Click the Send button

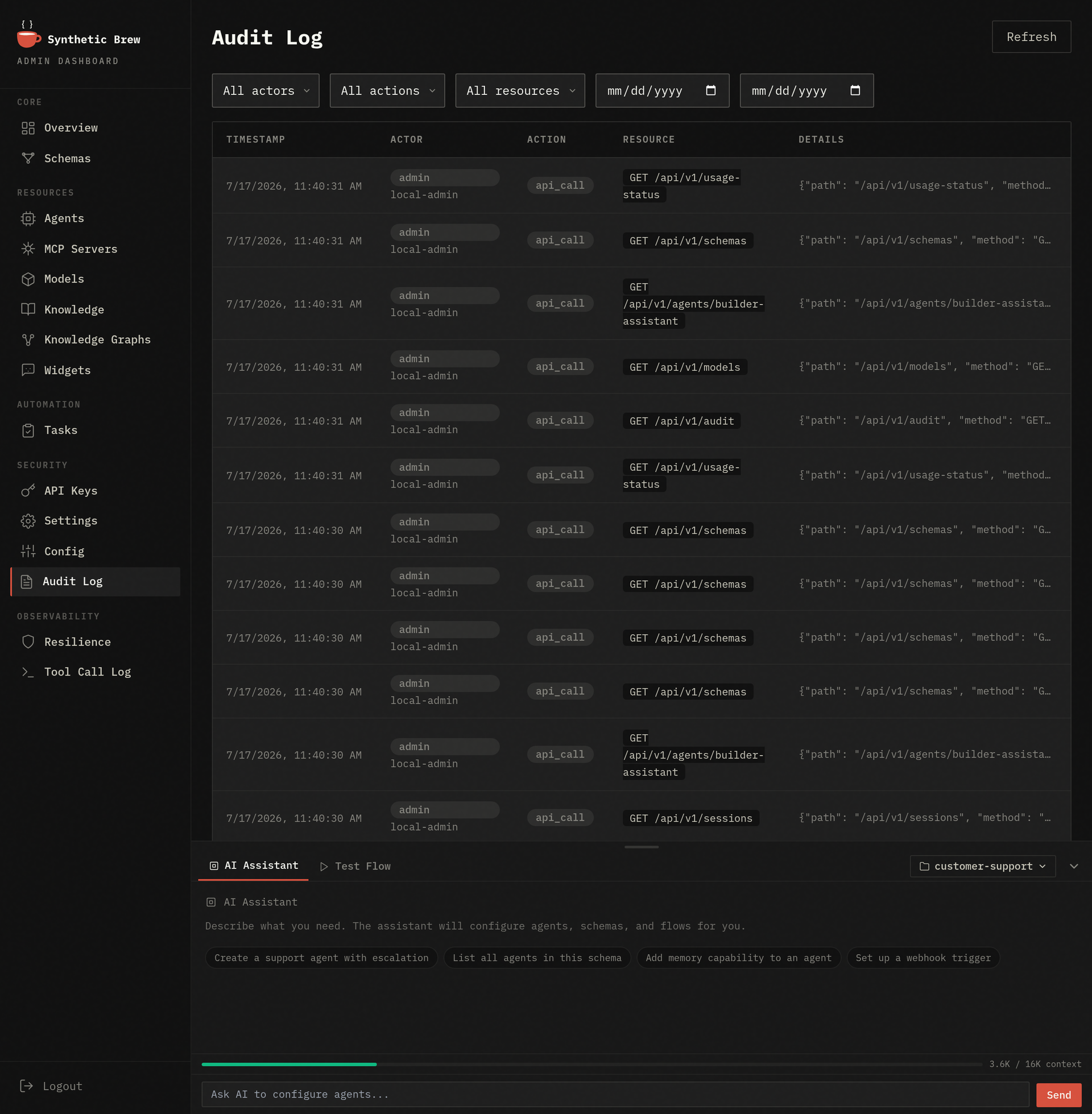click(1059, 1095)
